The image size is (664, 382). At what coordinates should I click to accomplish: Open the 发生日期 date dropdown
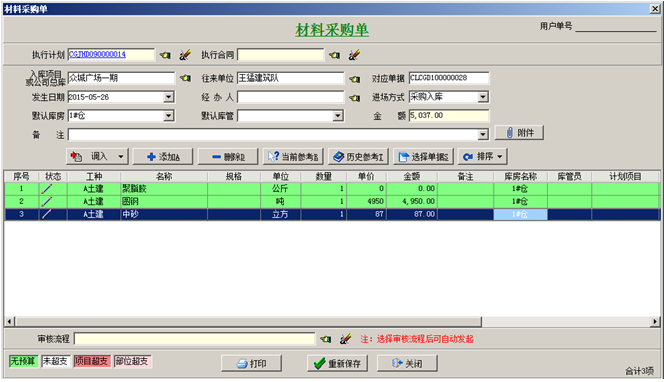[x=169, y=97]
